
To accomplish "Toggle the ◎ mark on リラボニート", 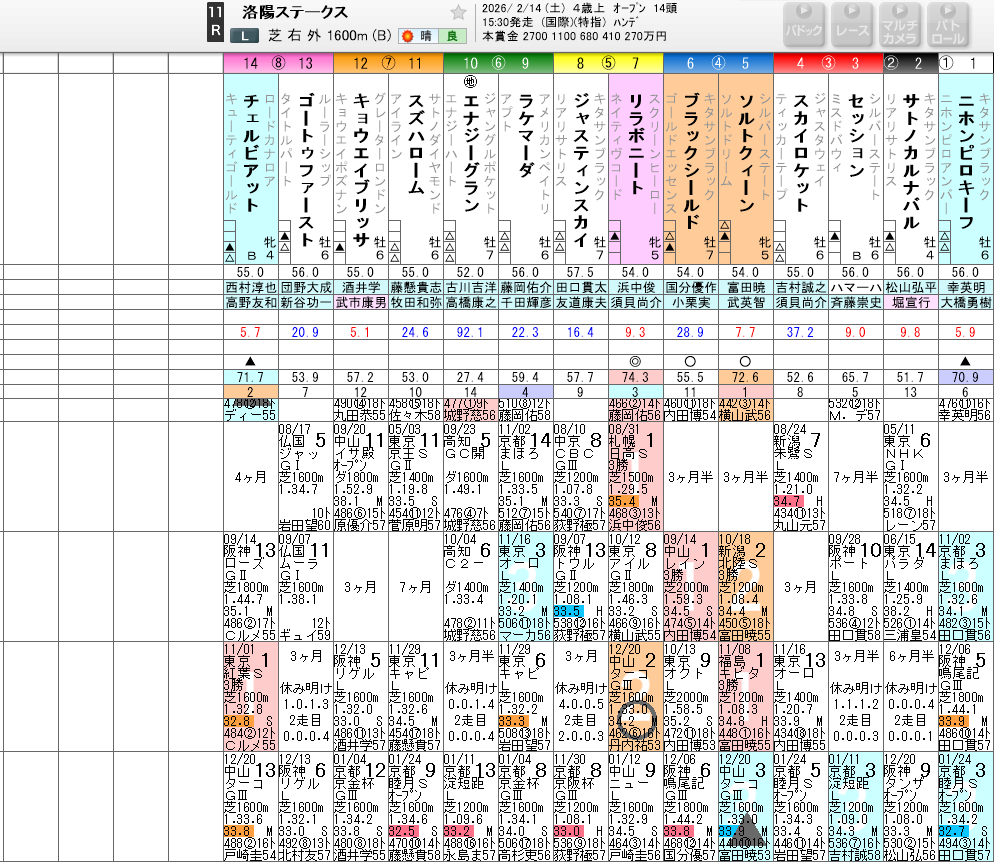I will click(635, 361).
